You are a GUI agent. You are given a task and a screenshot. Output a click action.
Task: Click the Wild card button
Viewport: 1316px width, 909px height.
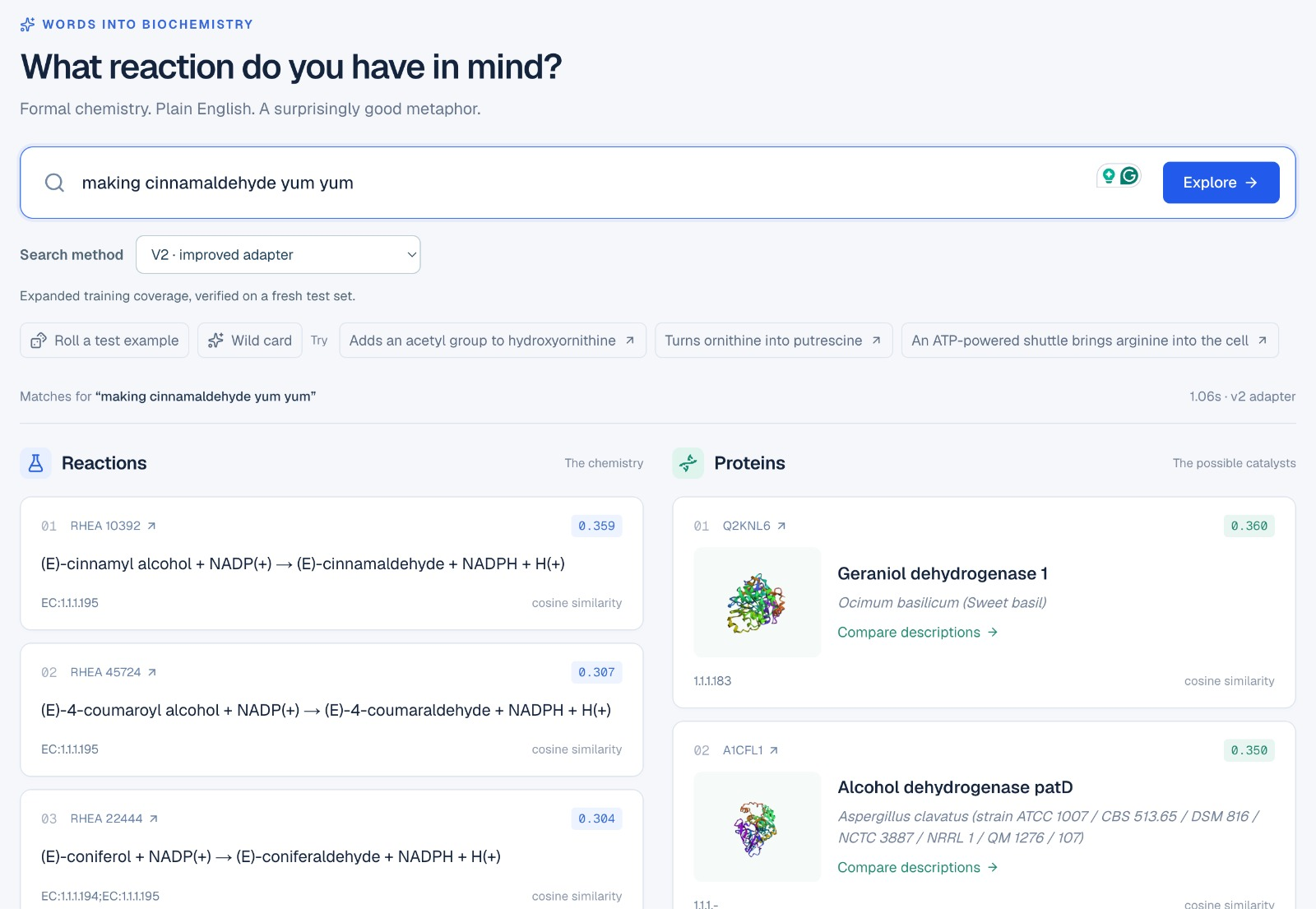250,341
